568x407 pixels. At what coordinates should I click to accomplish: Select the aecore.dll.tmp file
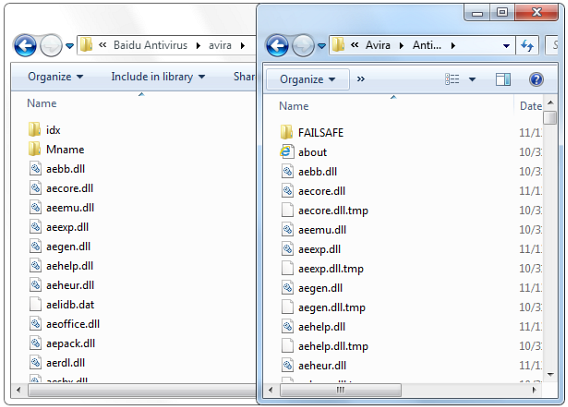pos(325,210)
